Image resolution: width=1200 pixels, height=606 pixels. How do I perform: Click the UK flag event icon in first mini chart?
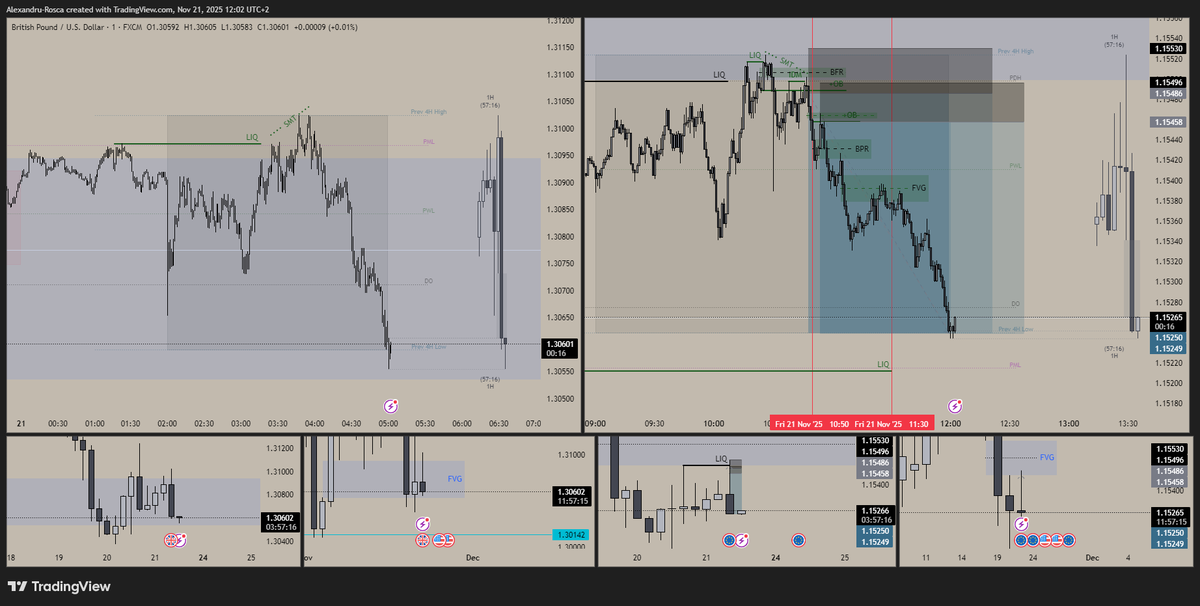tap(170, 540)
